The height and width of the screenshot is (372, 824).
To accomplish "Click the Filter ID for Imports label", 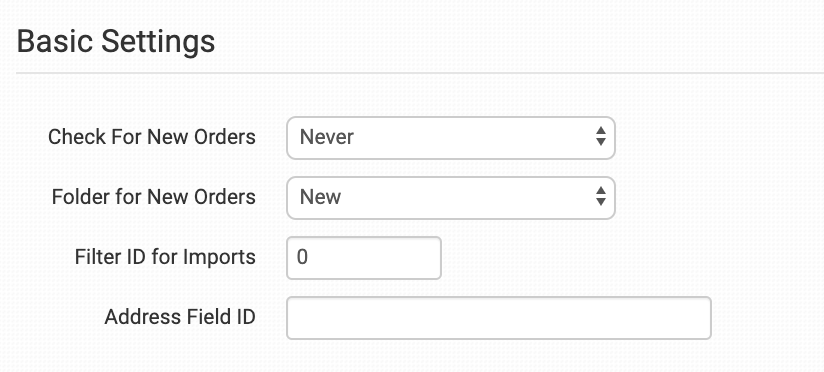I will (x=165, y=257).
